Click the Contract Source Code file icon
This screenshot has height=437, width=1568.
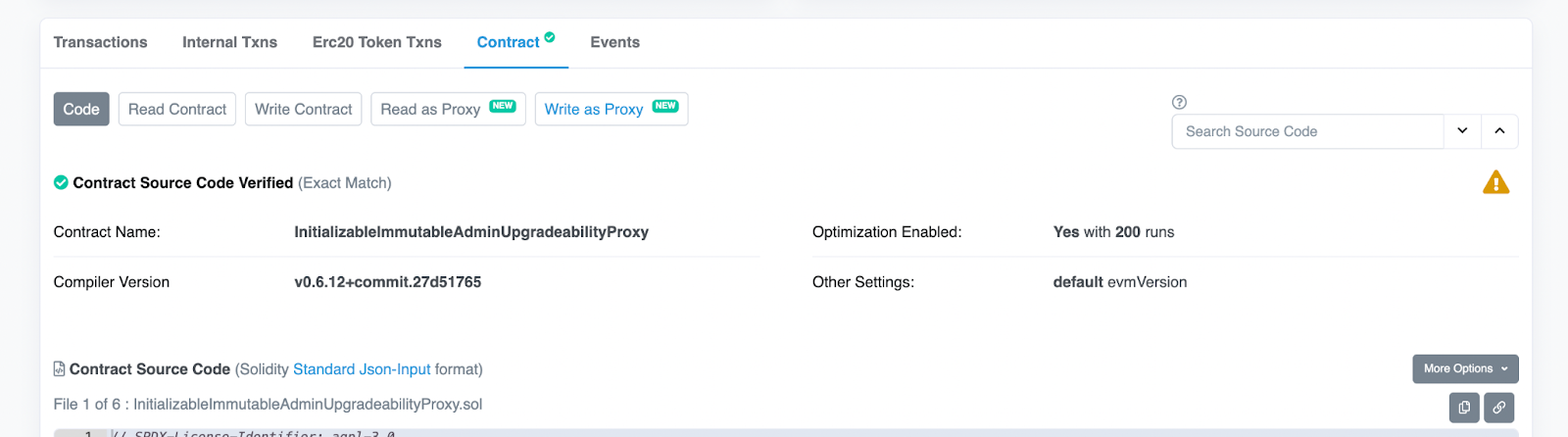60,368
